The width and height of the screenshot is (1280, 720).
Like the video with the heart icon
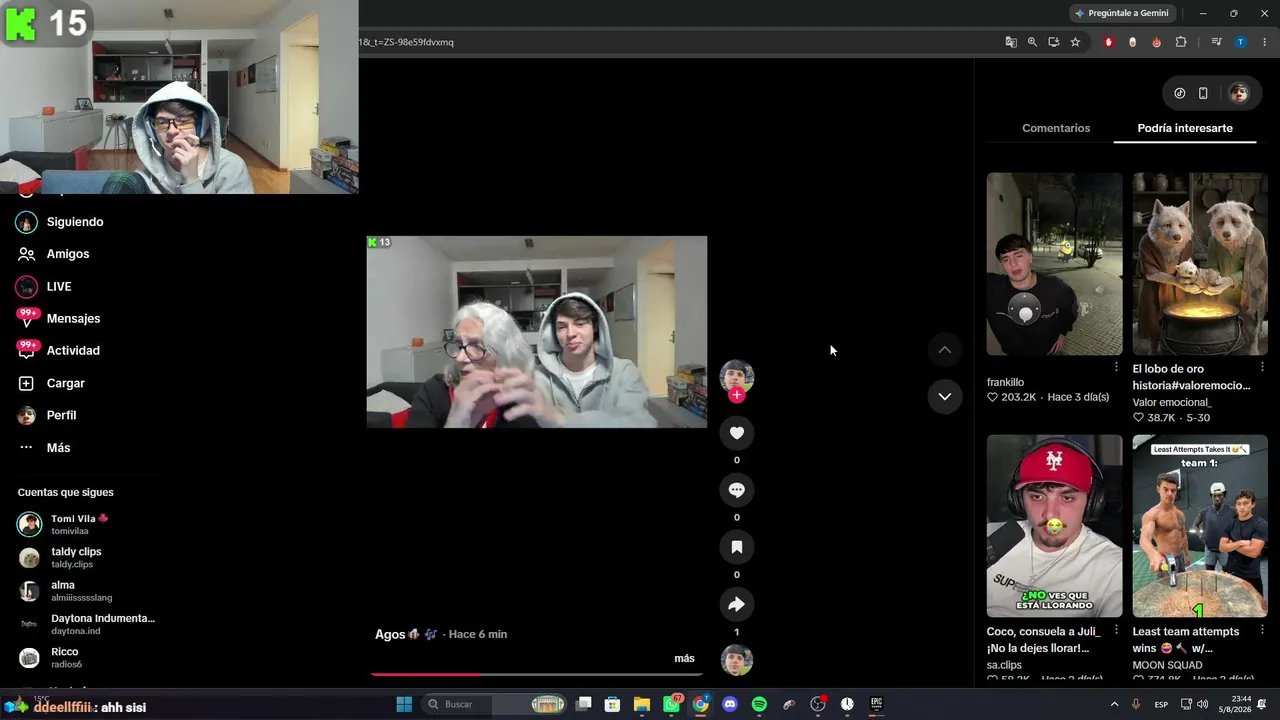coord(737,433)
